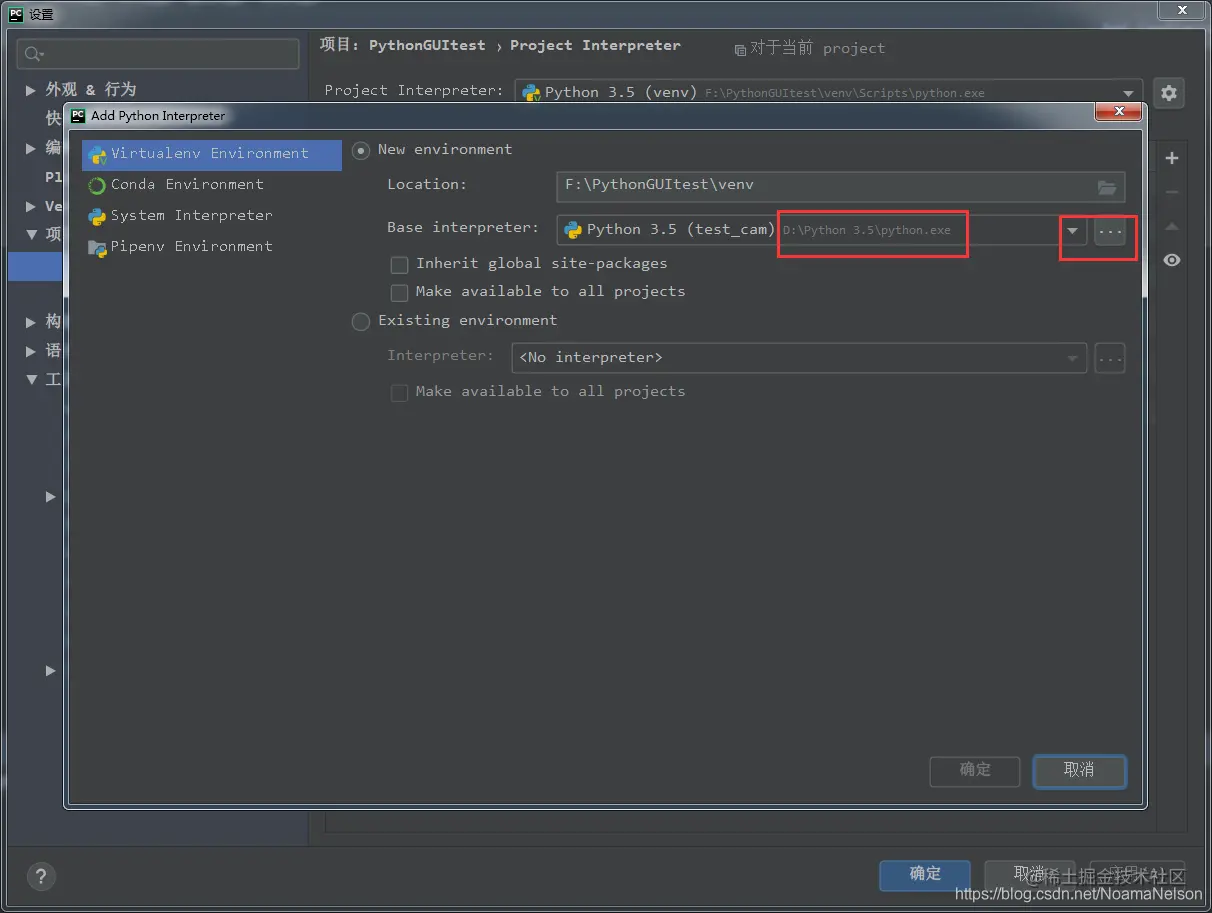
Task: Click the plus add package icon
Action: (1172, 158)
